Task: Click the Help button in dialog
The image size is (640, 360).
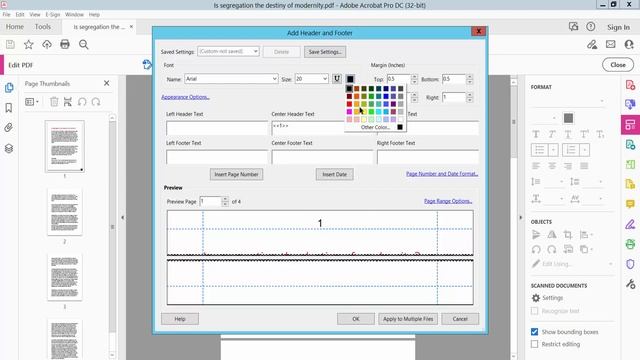Action: 180,319
